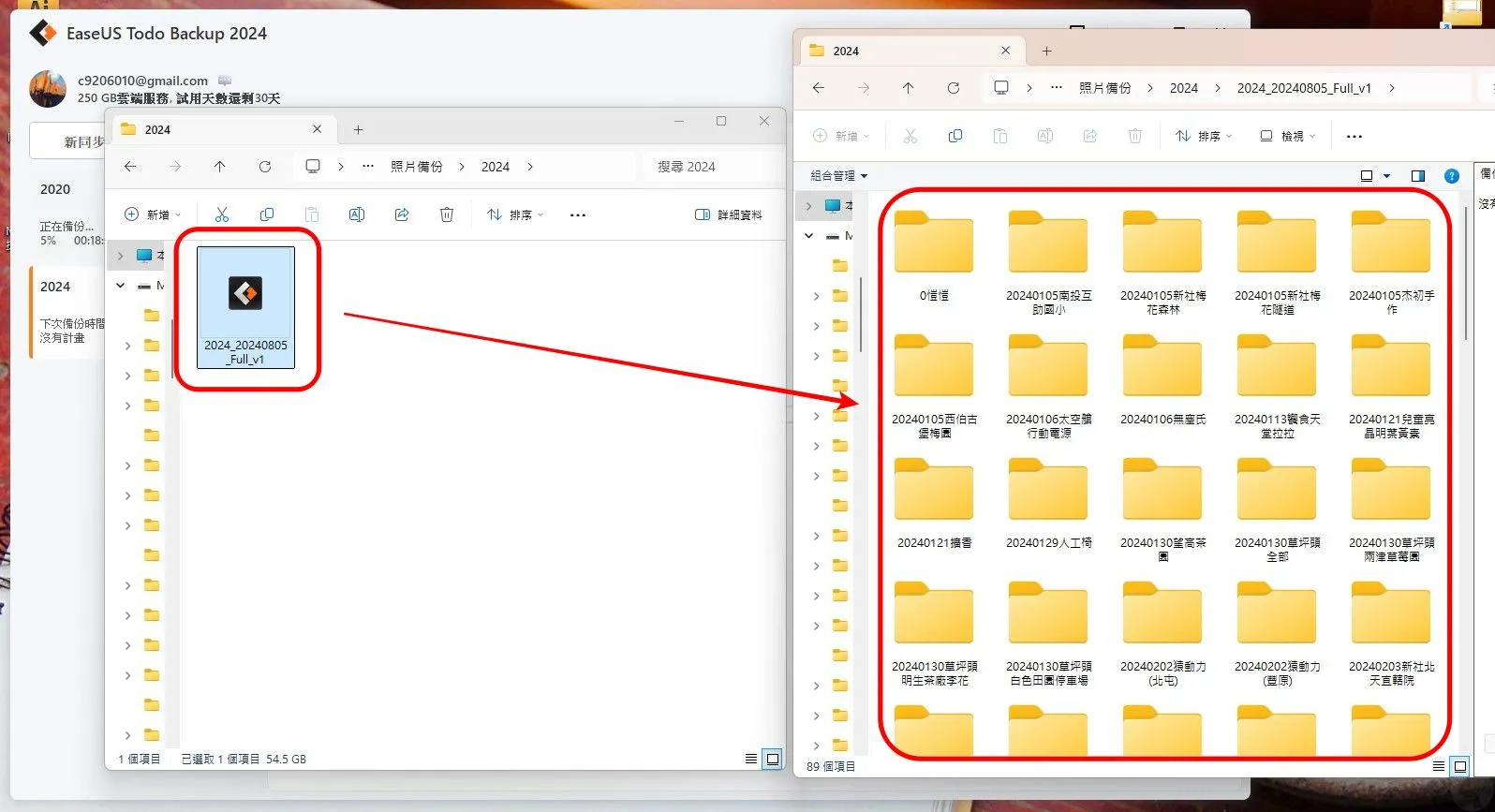Screen dimensions: 1495x812
Task: Click the rename icon in left Explorer toolbar
Action: click(x=357, y=214)
